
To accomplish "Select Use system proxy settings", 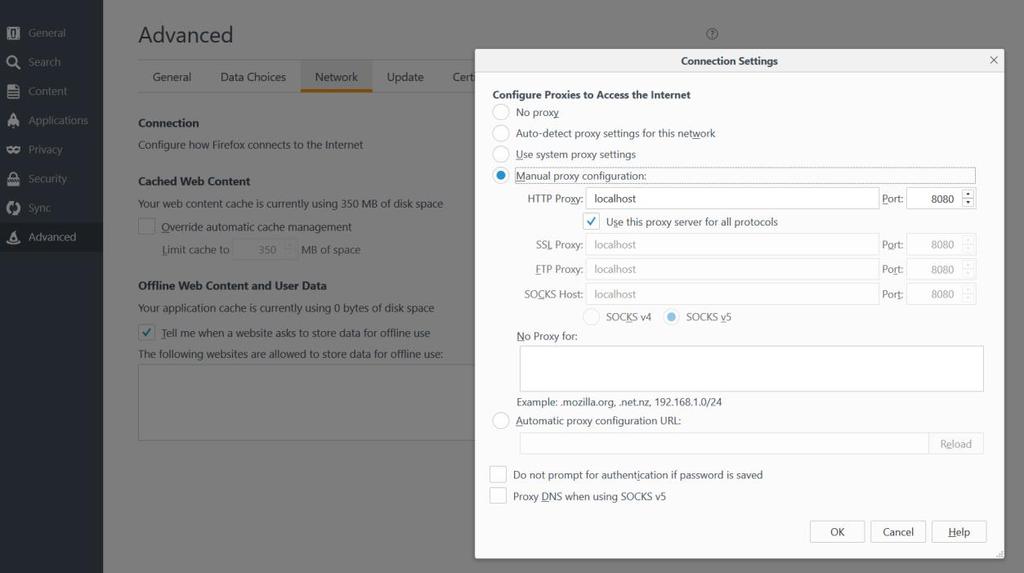I will click(501, 154).
